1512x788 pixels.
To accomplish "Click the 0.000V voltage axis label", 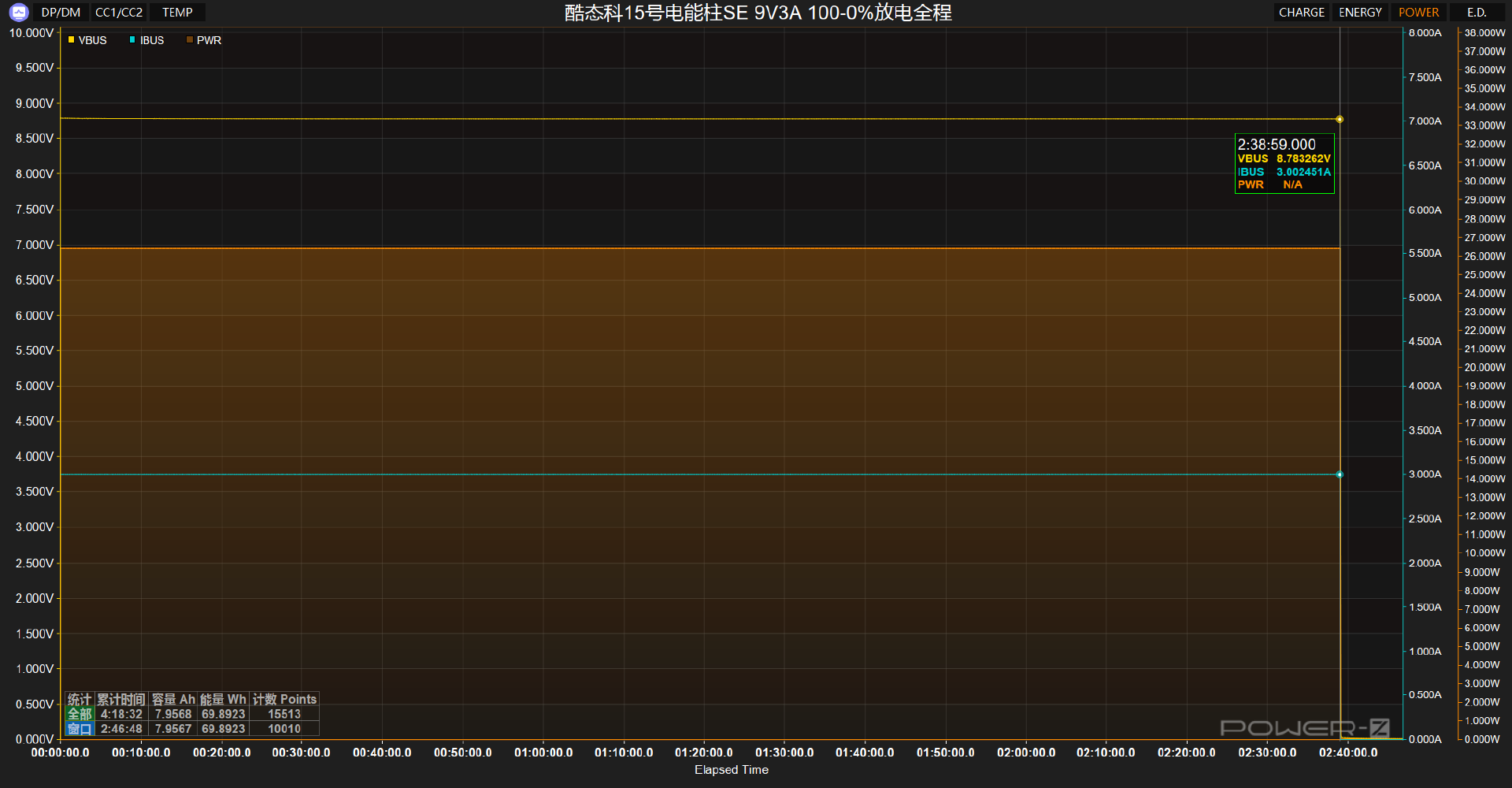I will pyautogui.click(x=35, y=739).
